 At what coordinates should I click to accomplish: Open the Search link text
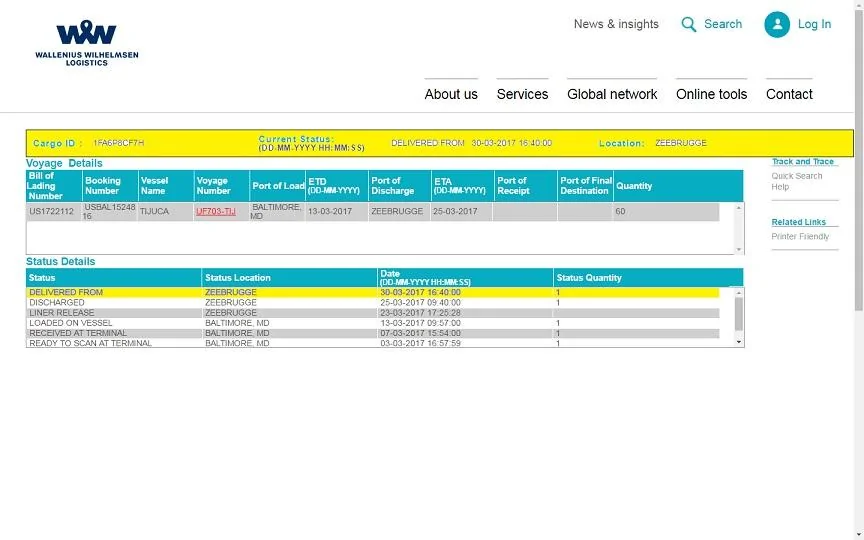pos(723,24)
